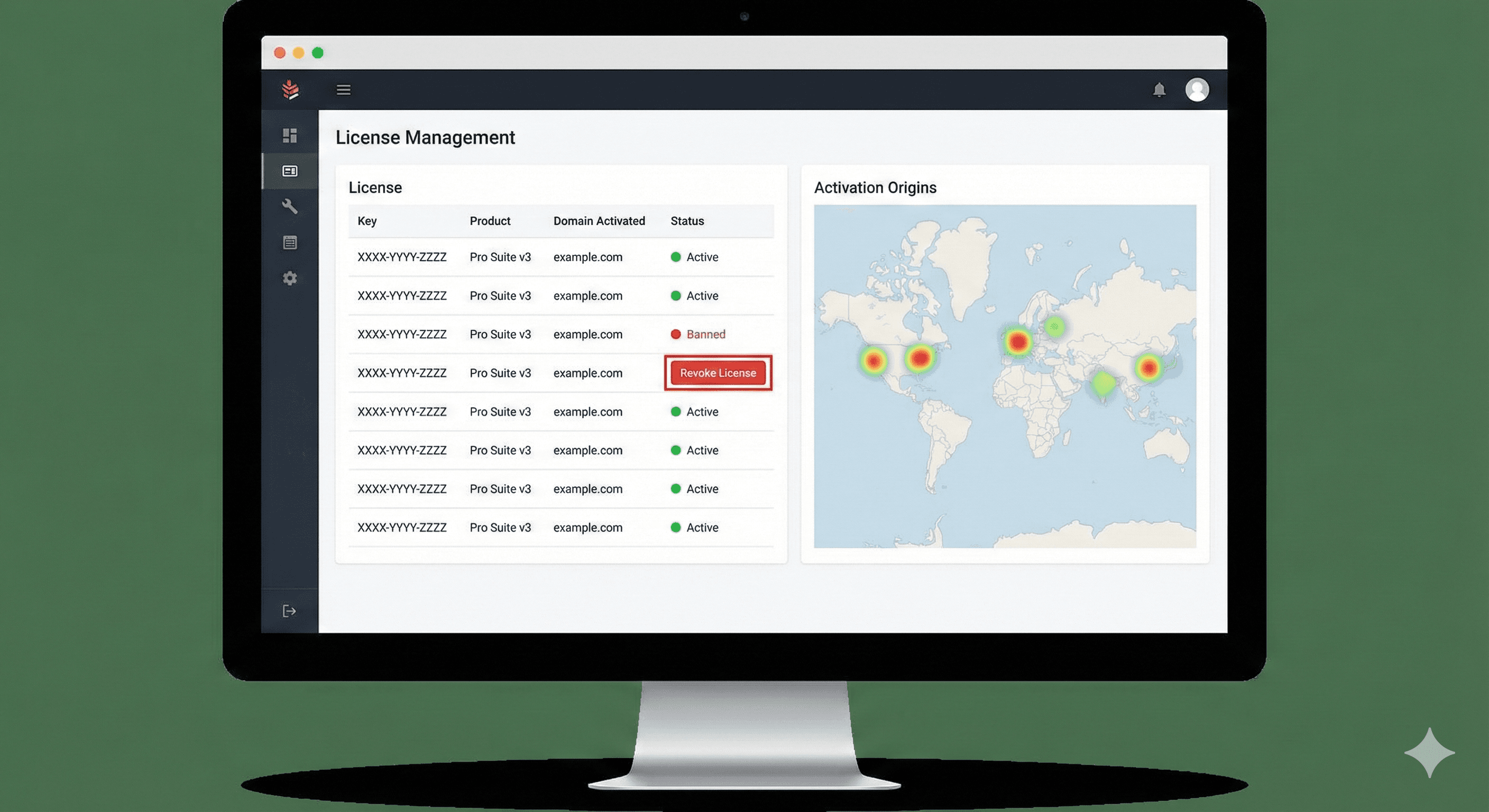1489x812 pixels.
Task: Open the Dashboard grid icon in sidebar
Action: coord(290,135)
